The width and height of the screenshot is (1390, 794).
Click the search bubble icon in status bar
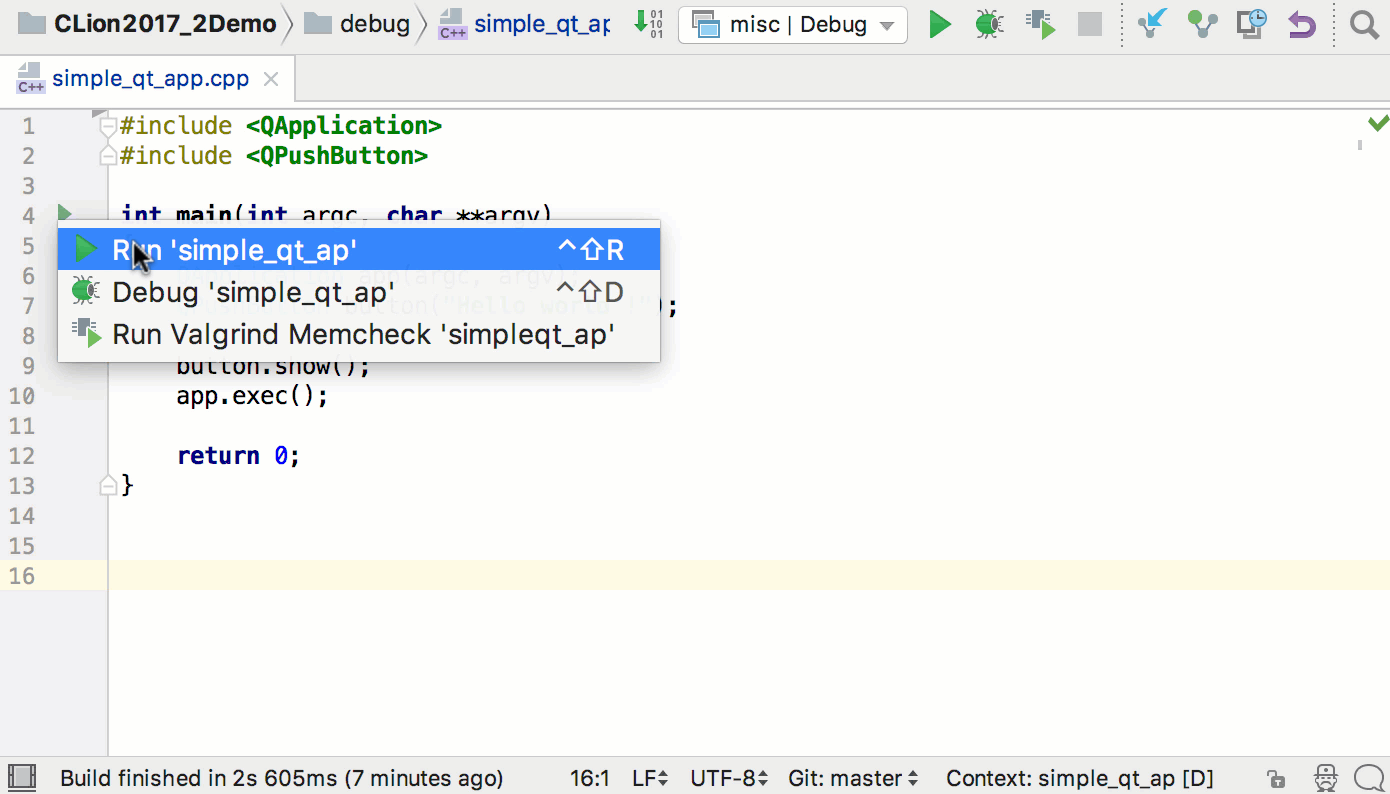point(1369,777)
